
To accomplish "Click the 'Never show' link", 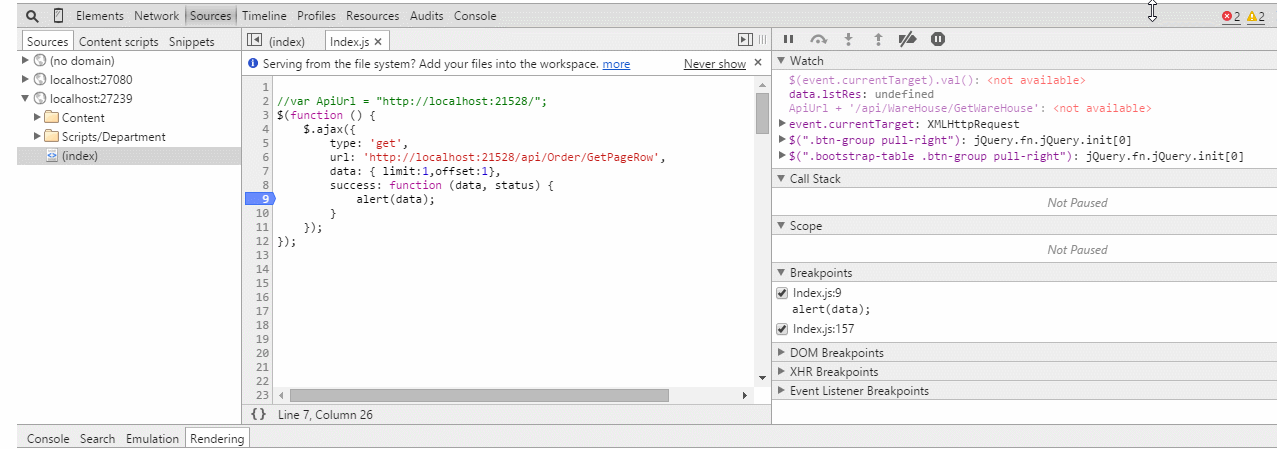I will click(714, 64).
